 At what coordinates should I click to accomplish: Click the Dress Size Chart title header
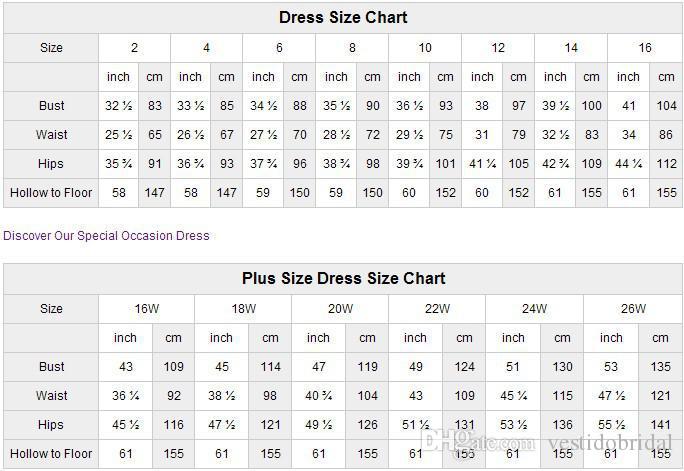tap(343, 18)
